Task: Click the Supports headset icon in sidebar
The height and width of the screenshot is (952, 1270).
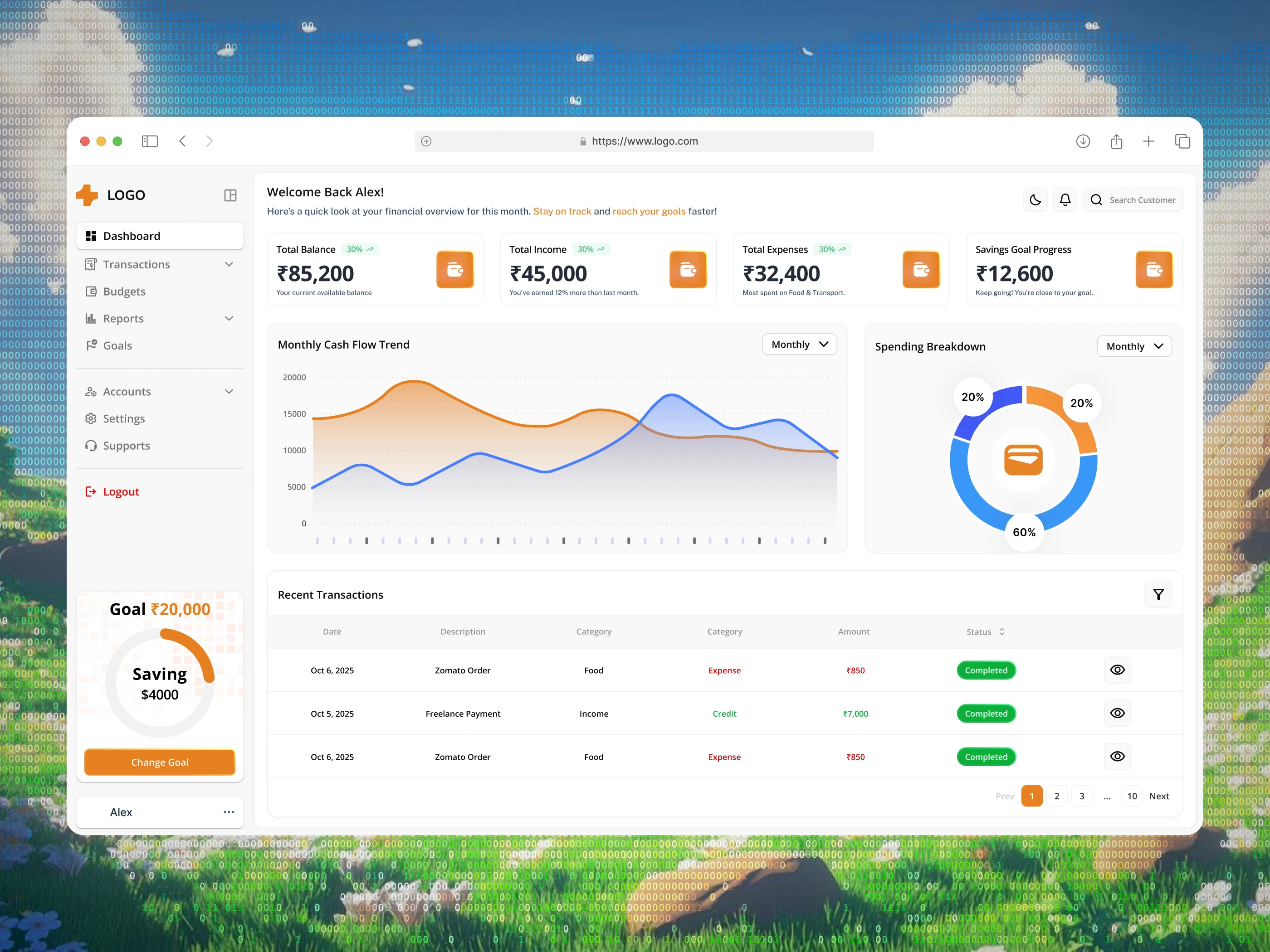Action: tap(91, 446)
